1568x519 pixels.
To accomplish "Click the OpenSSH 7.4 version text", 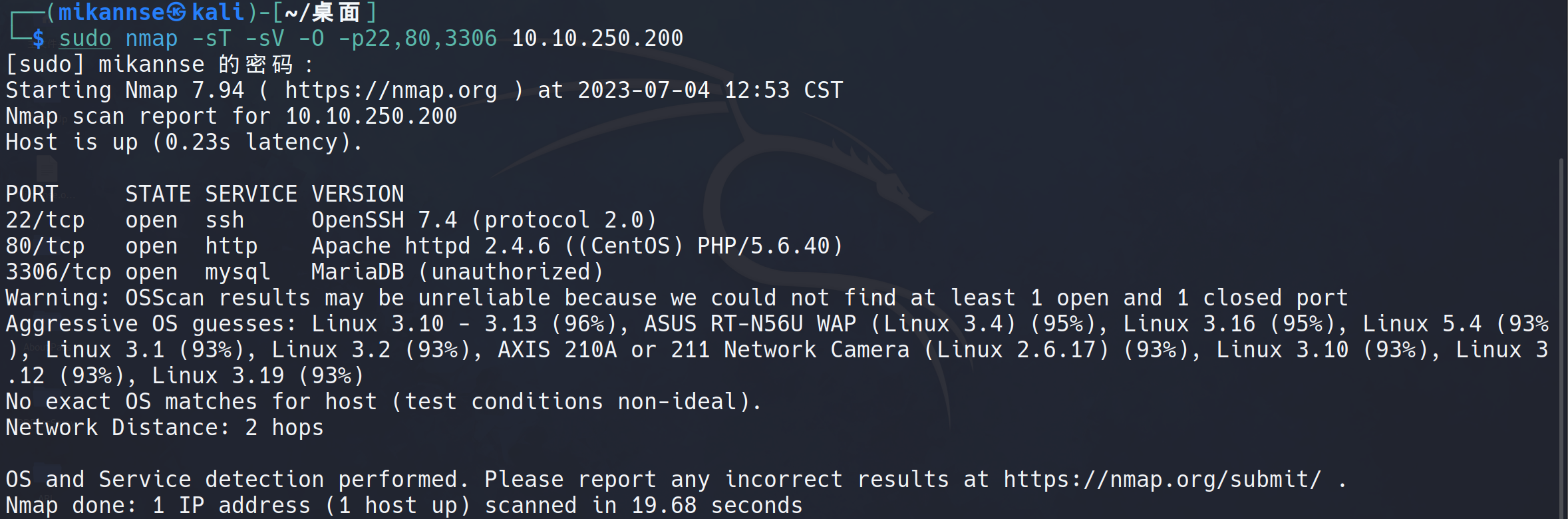I will click(x=385, y=220).
